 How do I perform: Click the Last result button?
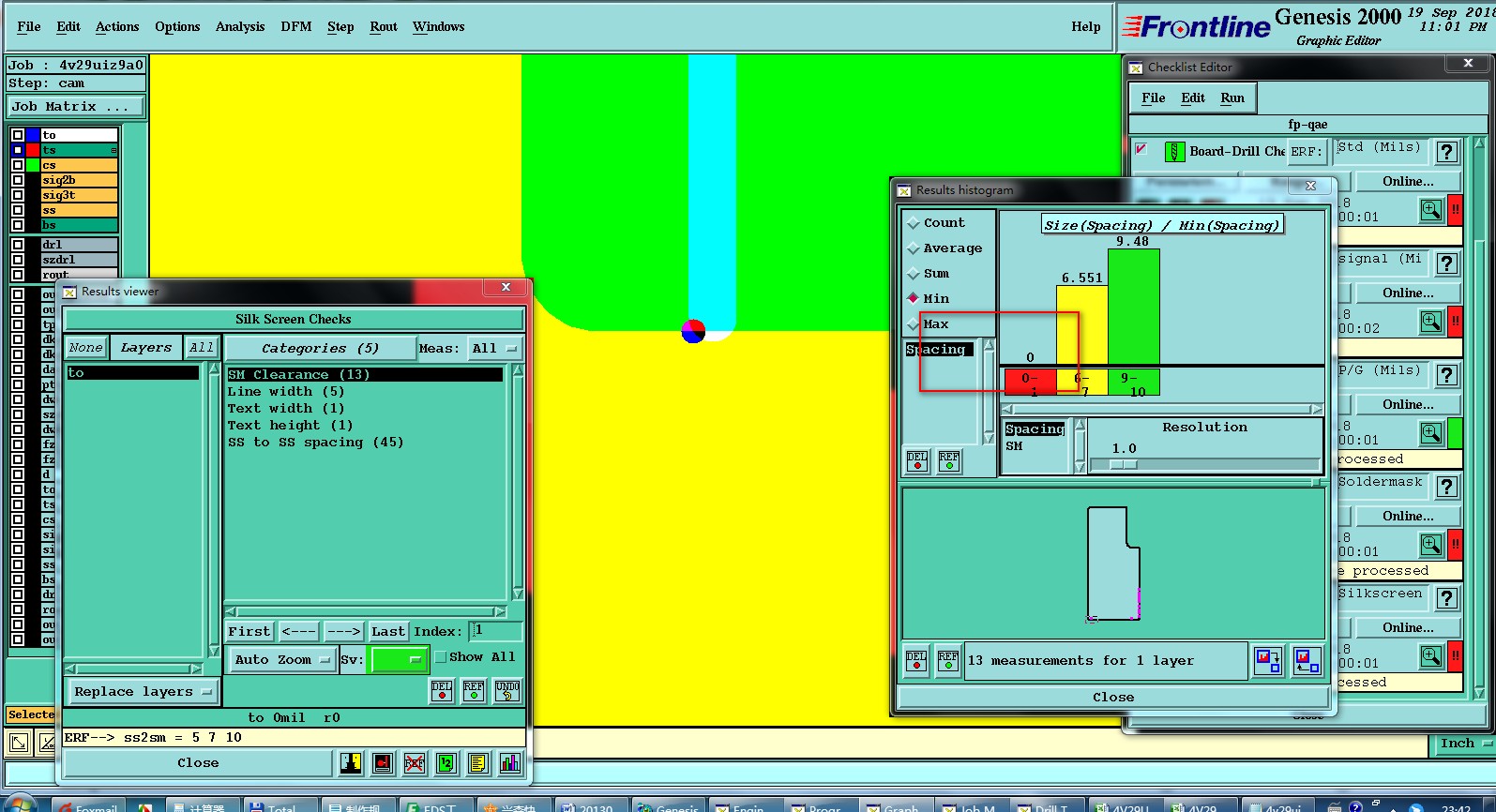pyautogui.click(x=388, y=632)
